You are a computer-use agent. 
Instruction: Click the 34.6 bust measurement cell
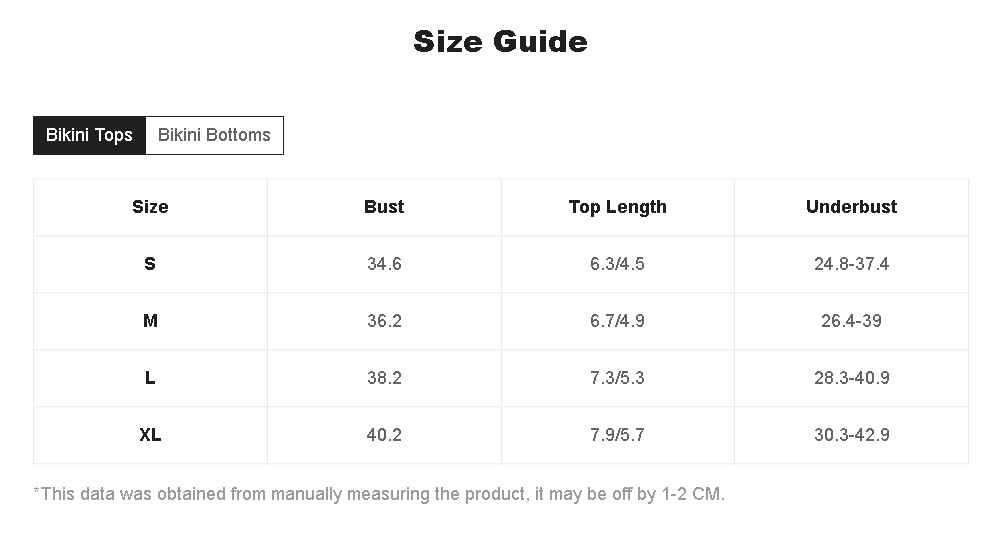(384, 264)
